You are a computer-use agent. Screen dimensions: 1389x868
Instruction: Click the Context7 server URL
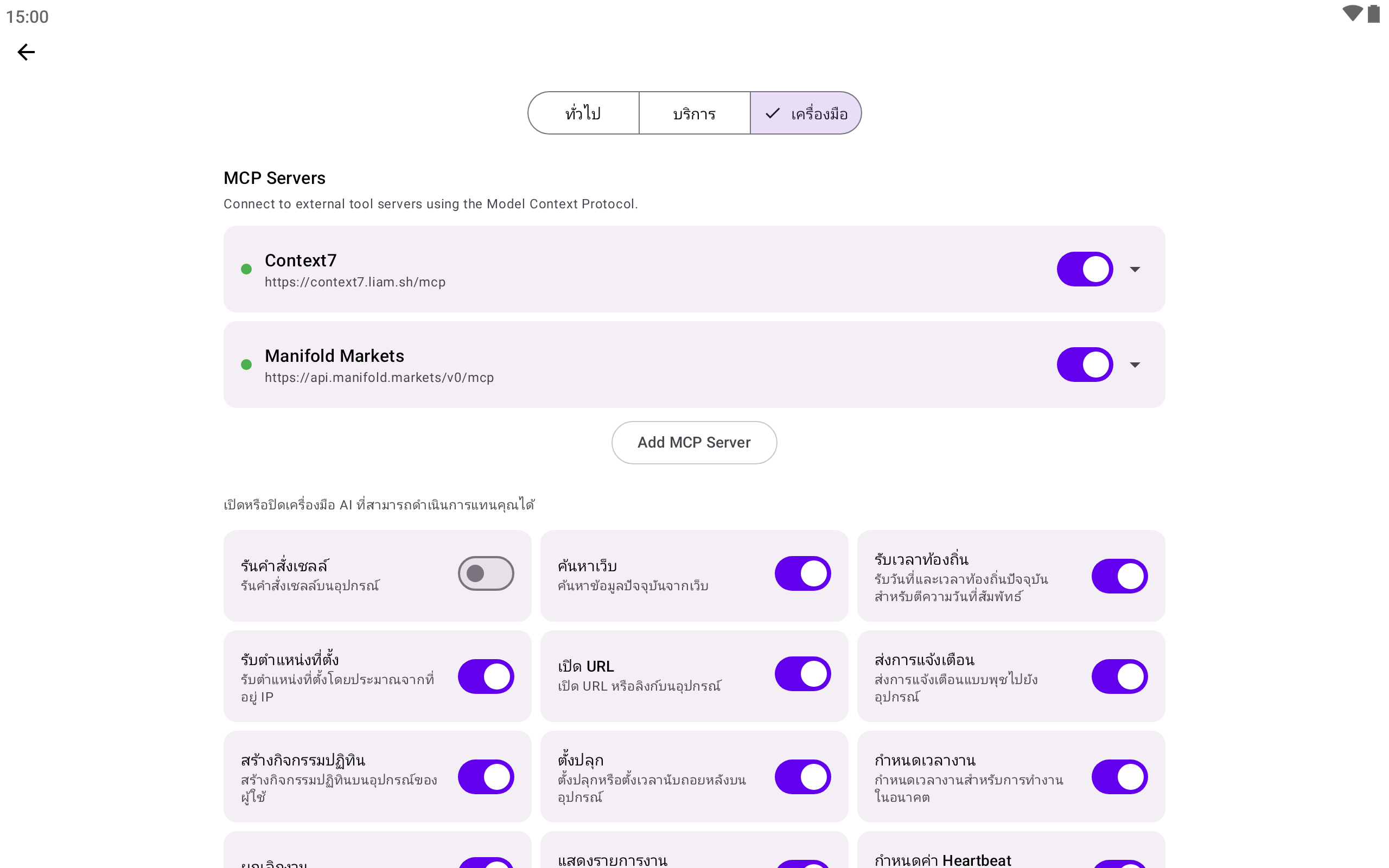(355, 283)
